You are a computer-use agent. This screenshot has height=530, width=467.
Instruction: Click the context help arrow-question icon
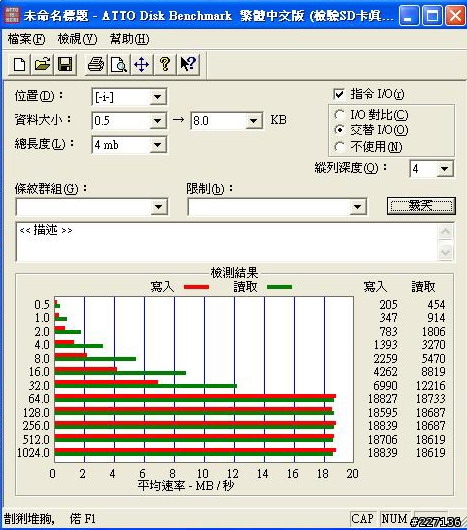[x=188, y=64]
